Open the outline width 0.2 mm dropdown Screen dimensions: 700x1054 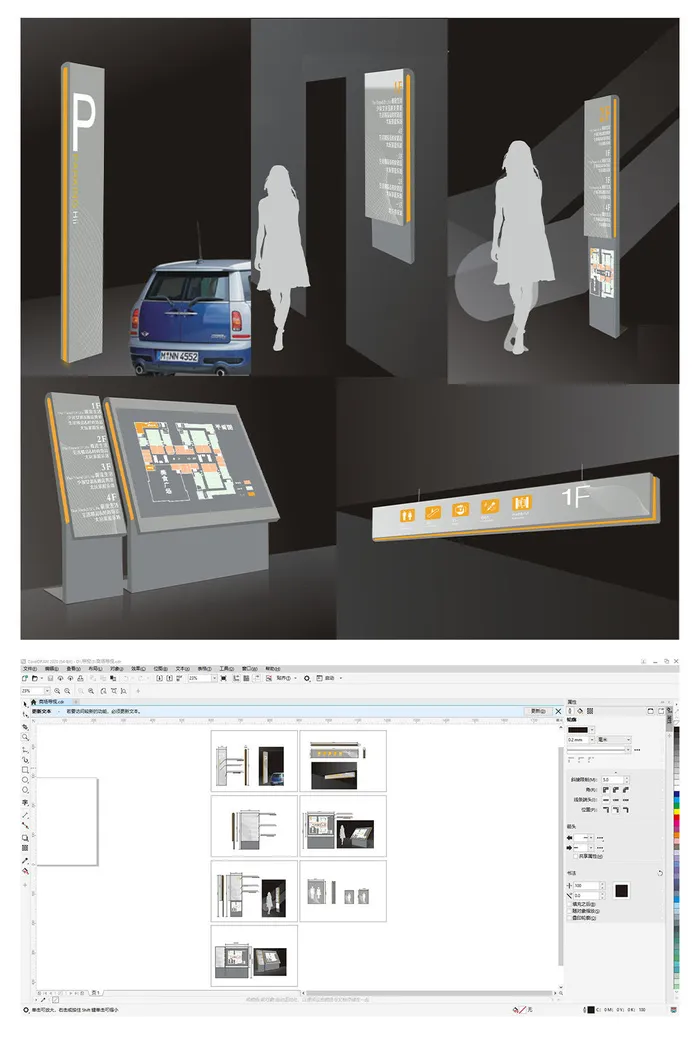pos(592,740)
